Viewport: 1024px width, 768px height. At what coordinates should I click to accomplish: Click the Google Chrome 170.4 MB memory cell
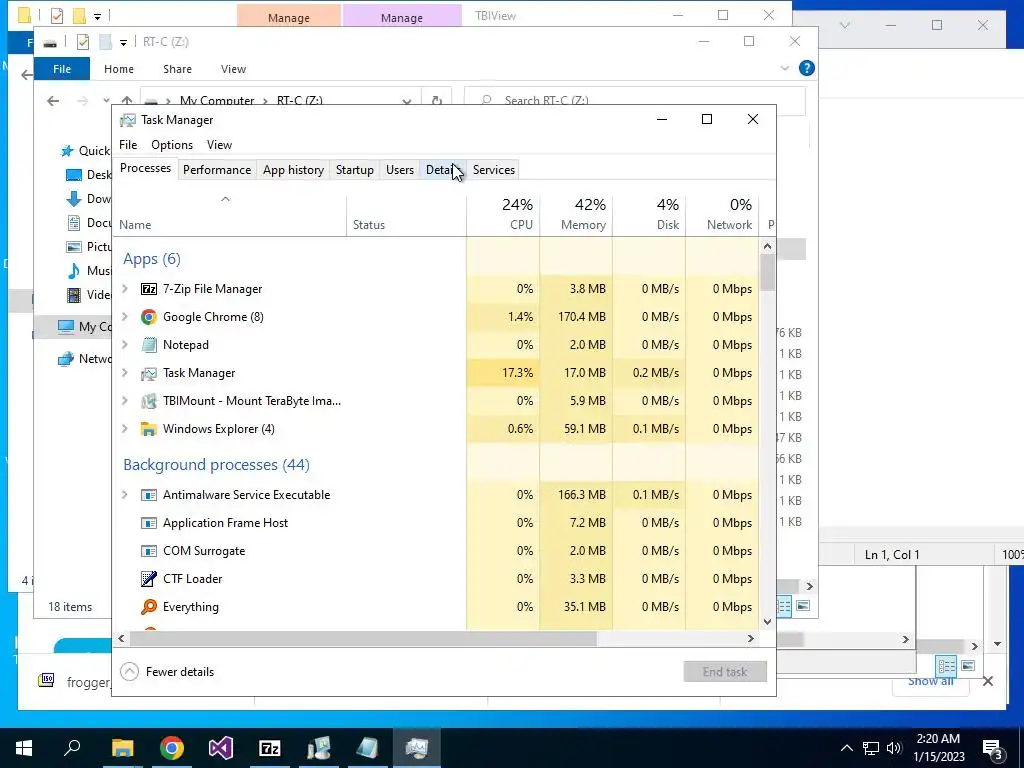(x=577, y=317)
